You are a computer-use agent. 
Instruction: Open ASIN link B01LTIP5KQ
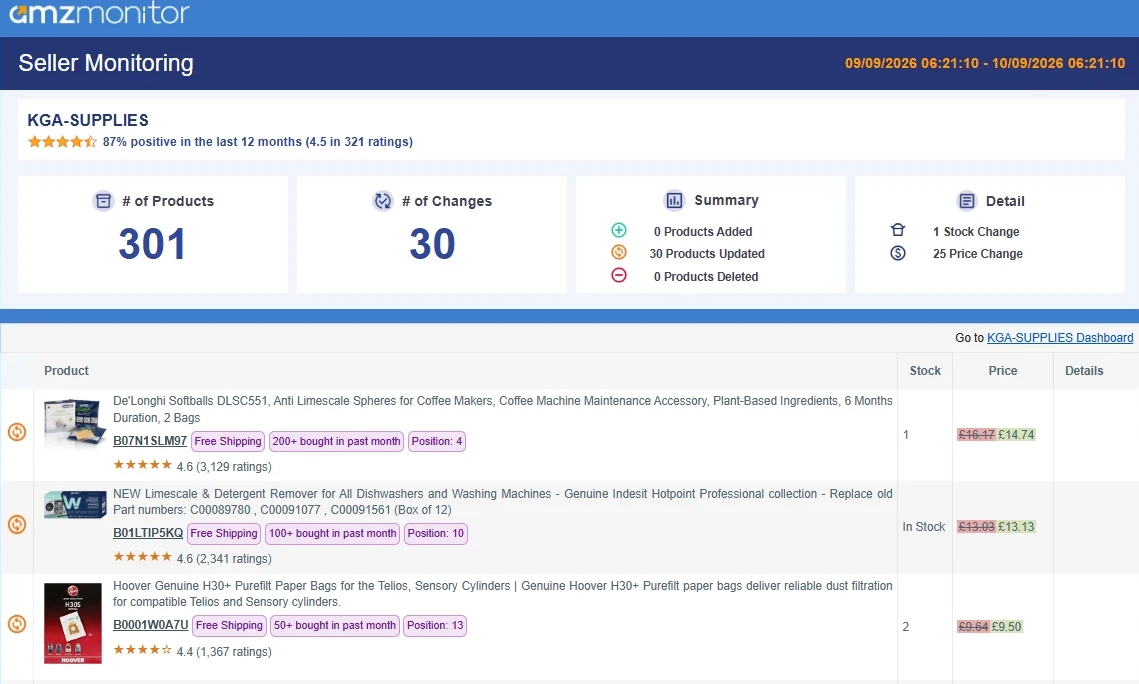click(x=148, y=533)
